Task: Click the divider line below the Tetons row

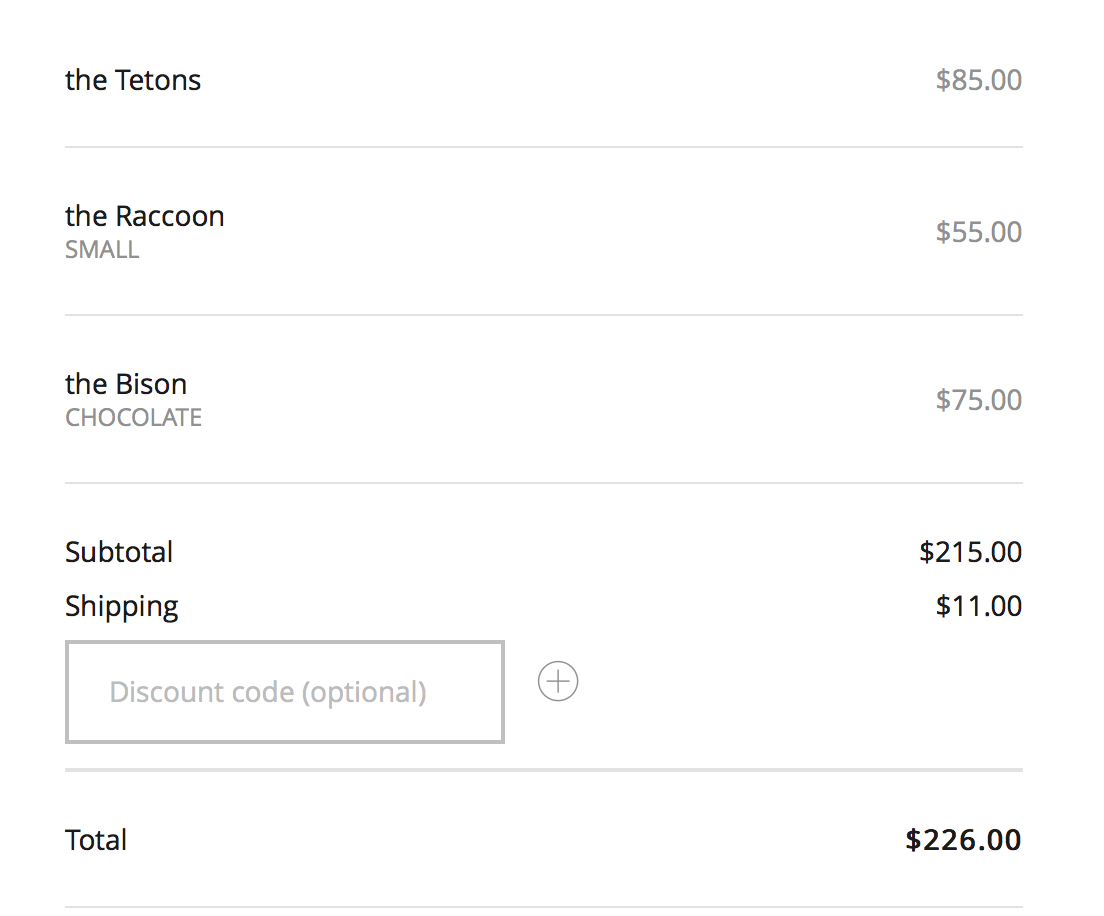Action: point(544,147)
